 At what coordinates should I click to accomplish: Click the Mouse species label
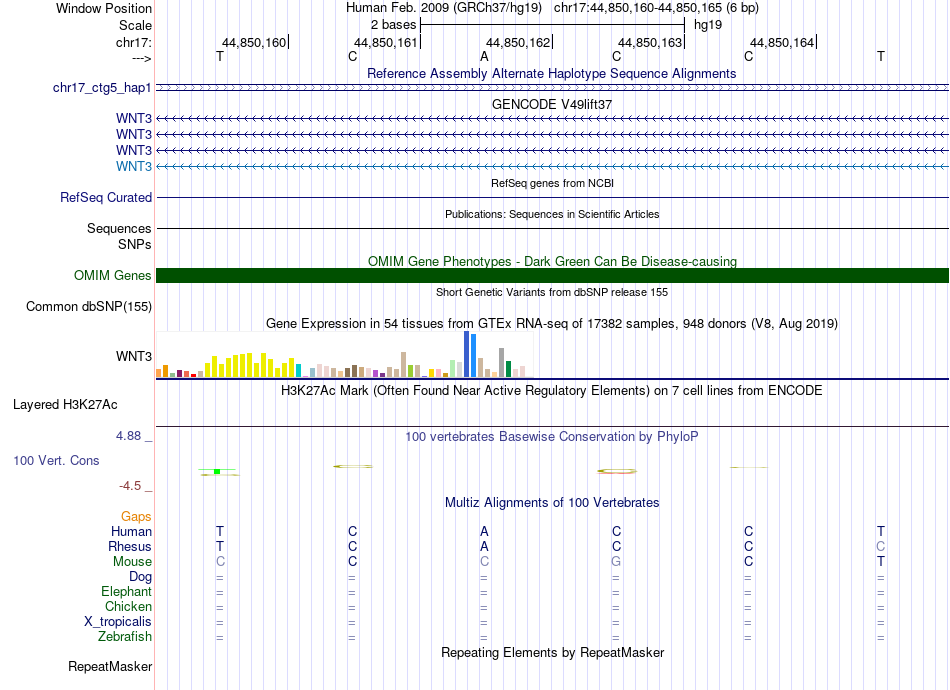[x=132, y=562]
